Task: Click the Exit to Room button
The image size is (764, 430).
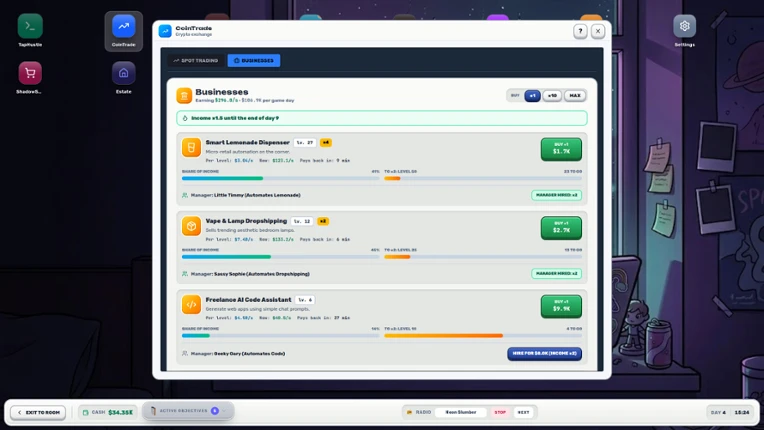Action: (x=38, y=412)
